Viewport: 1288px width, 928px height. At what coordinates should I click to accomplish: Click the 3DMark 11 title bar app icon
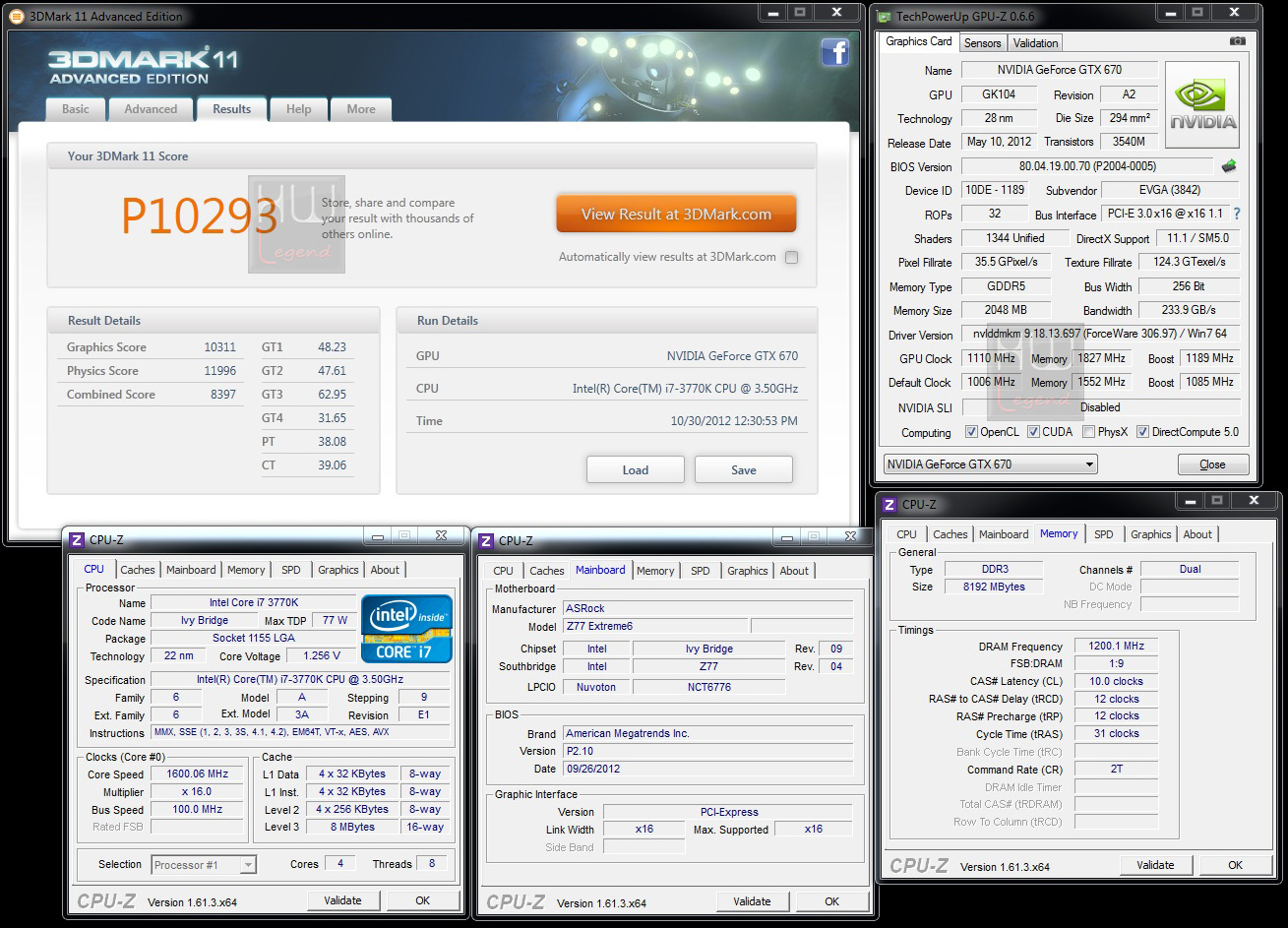19,17
